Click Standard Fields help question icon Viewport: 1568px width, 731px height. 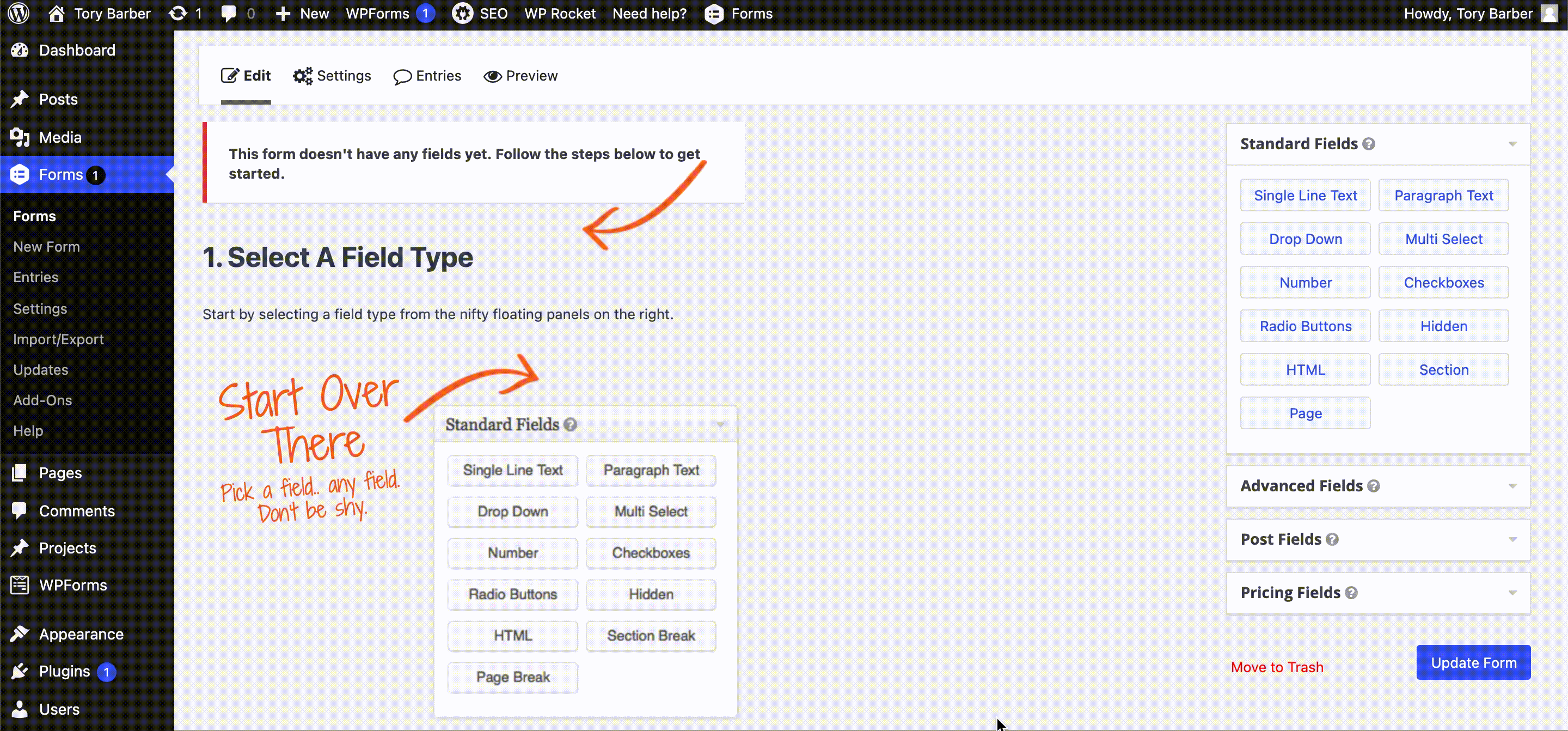(x=1369, y=144)
